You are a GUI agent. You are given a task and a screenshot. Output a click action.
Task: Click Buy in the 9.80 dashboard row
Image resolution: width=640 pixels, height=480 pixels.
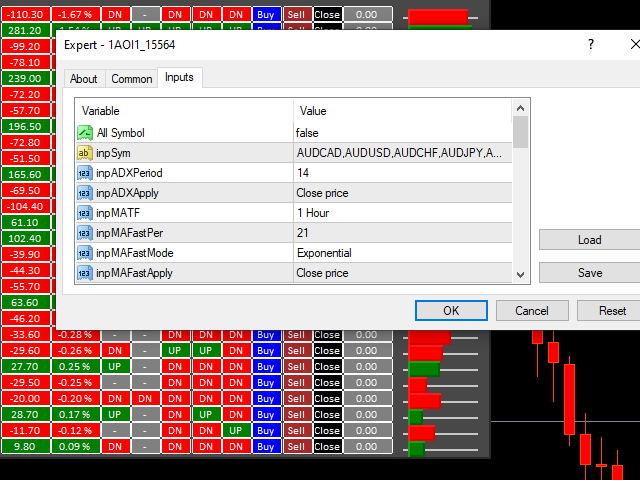[266, 446]
